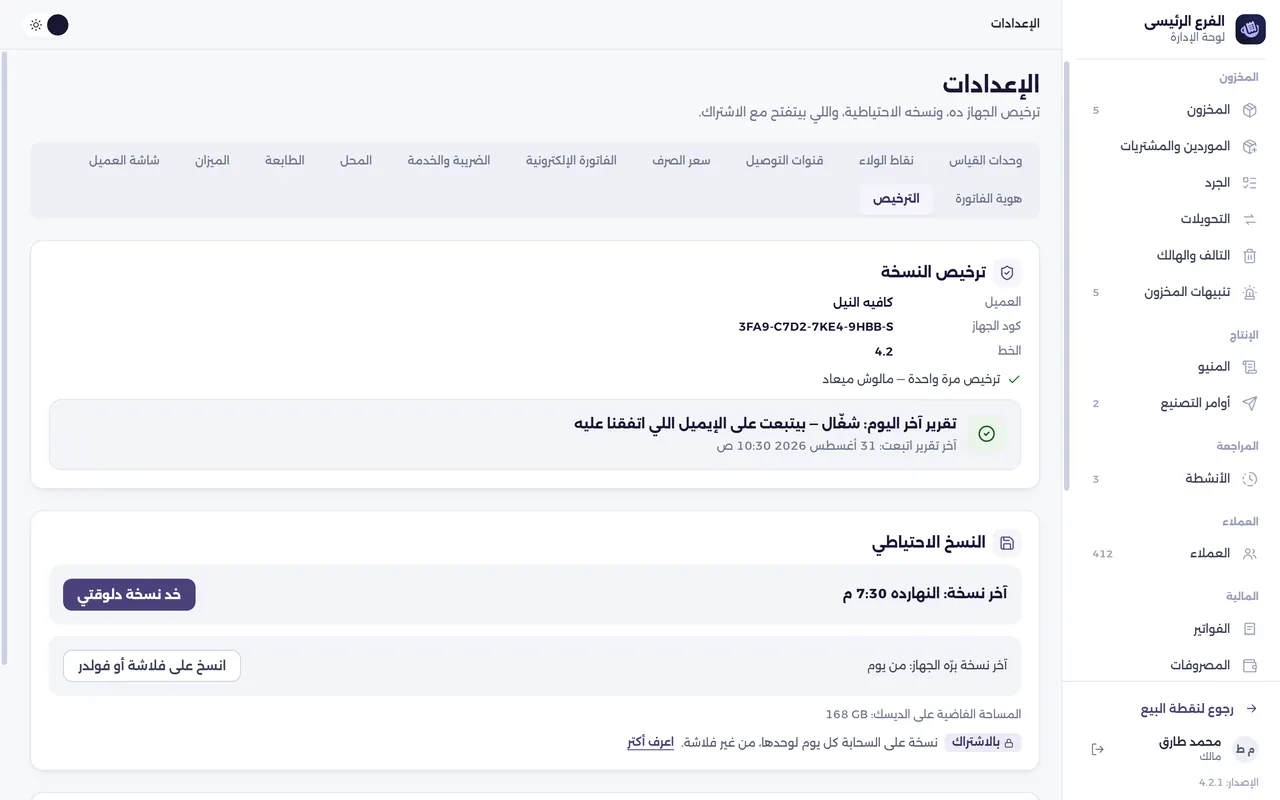This screenshot has width=1280, height=800.
Task: Click the shield icon of ترخيص النسخة
Action: [1007, 272]
